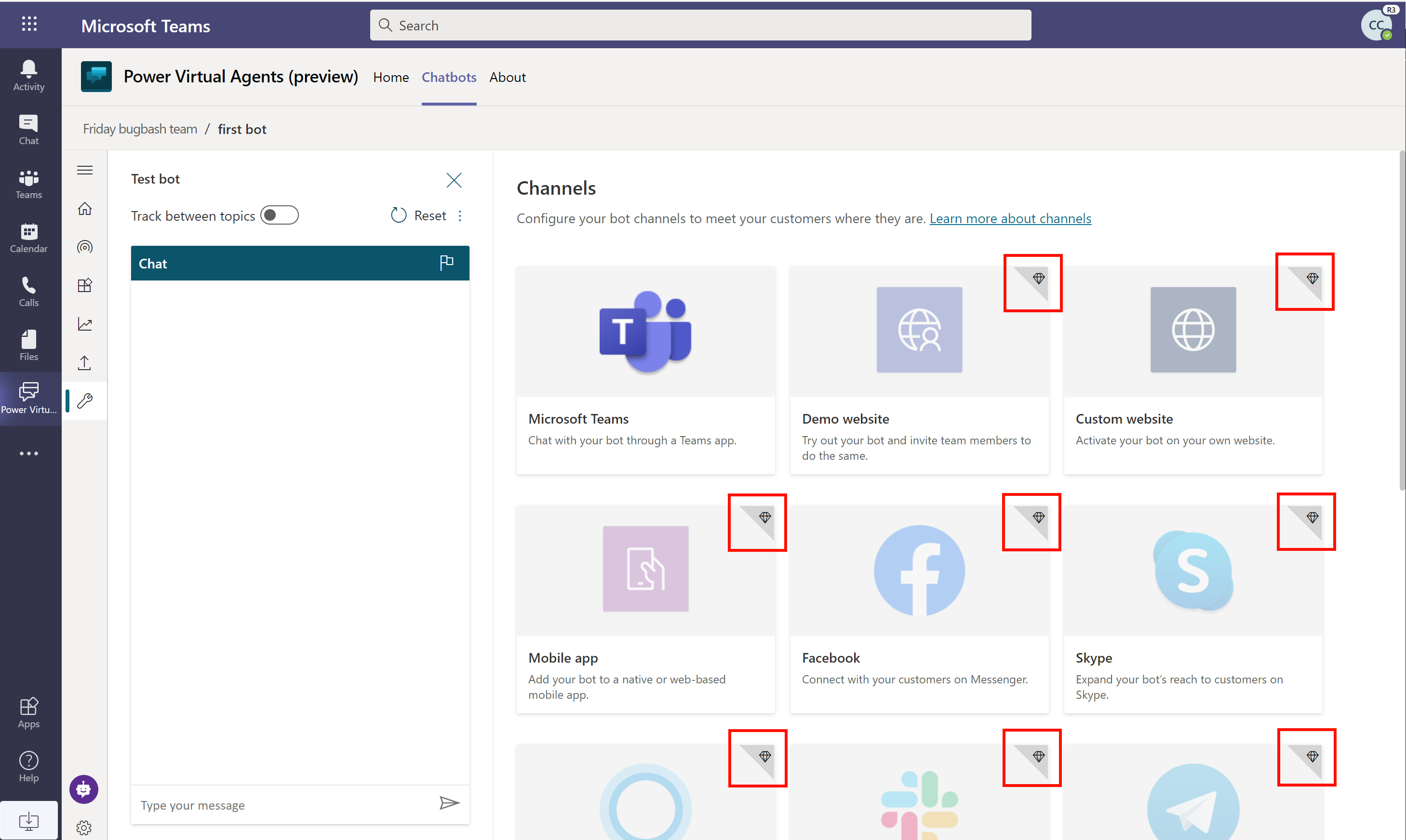Switch to the Home tab
The width and height of the screenshot is (1406, 840).
[390, 77]
